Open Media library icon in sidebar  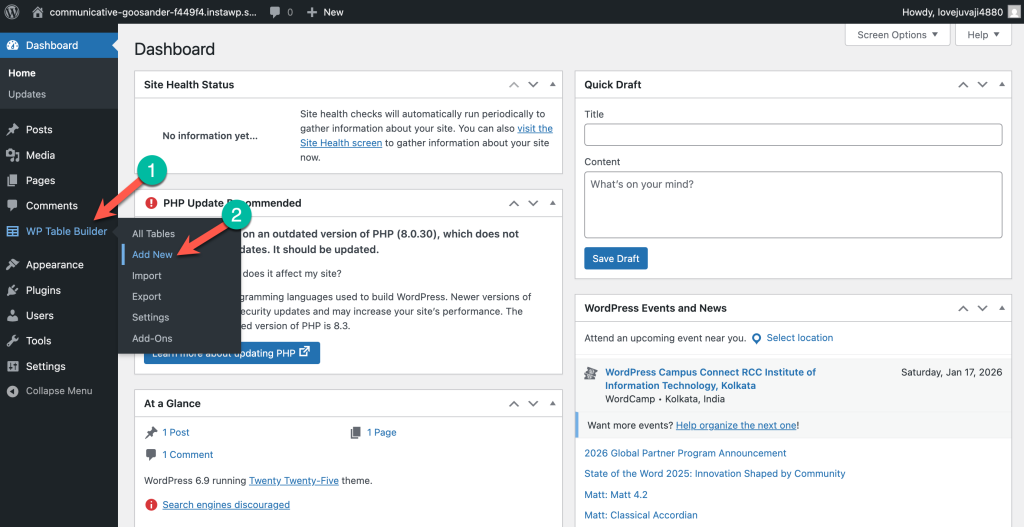[x=13, y=156]
